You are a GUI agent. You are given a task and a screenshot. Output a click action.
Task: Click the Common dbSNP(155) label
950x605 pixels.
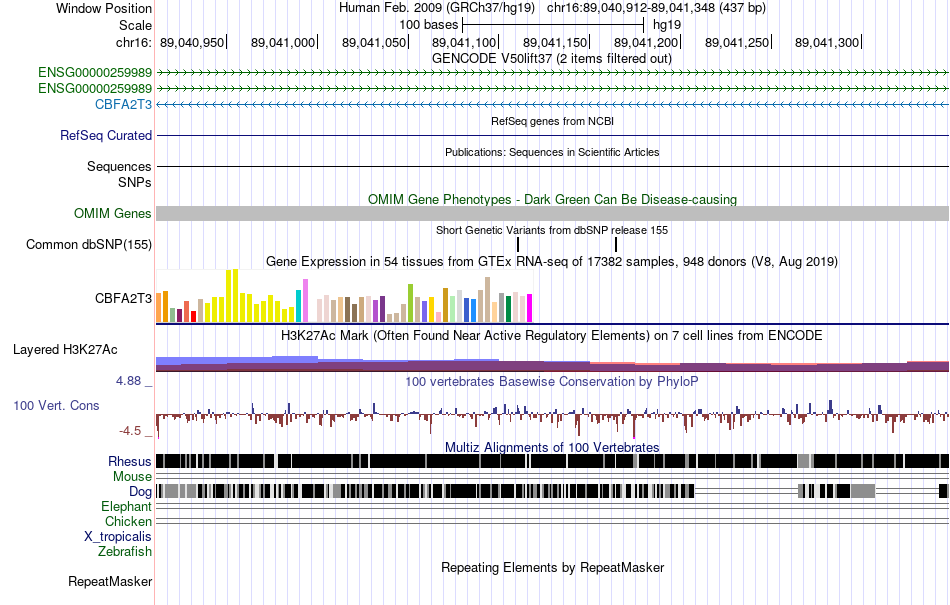[x=88, y=245]
